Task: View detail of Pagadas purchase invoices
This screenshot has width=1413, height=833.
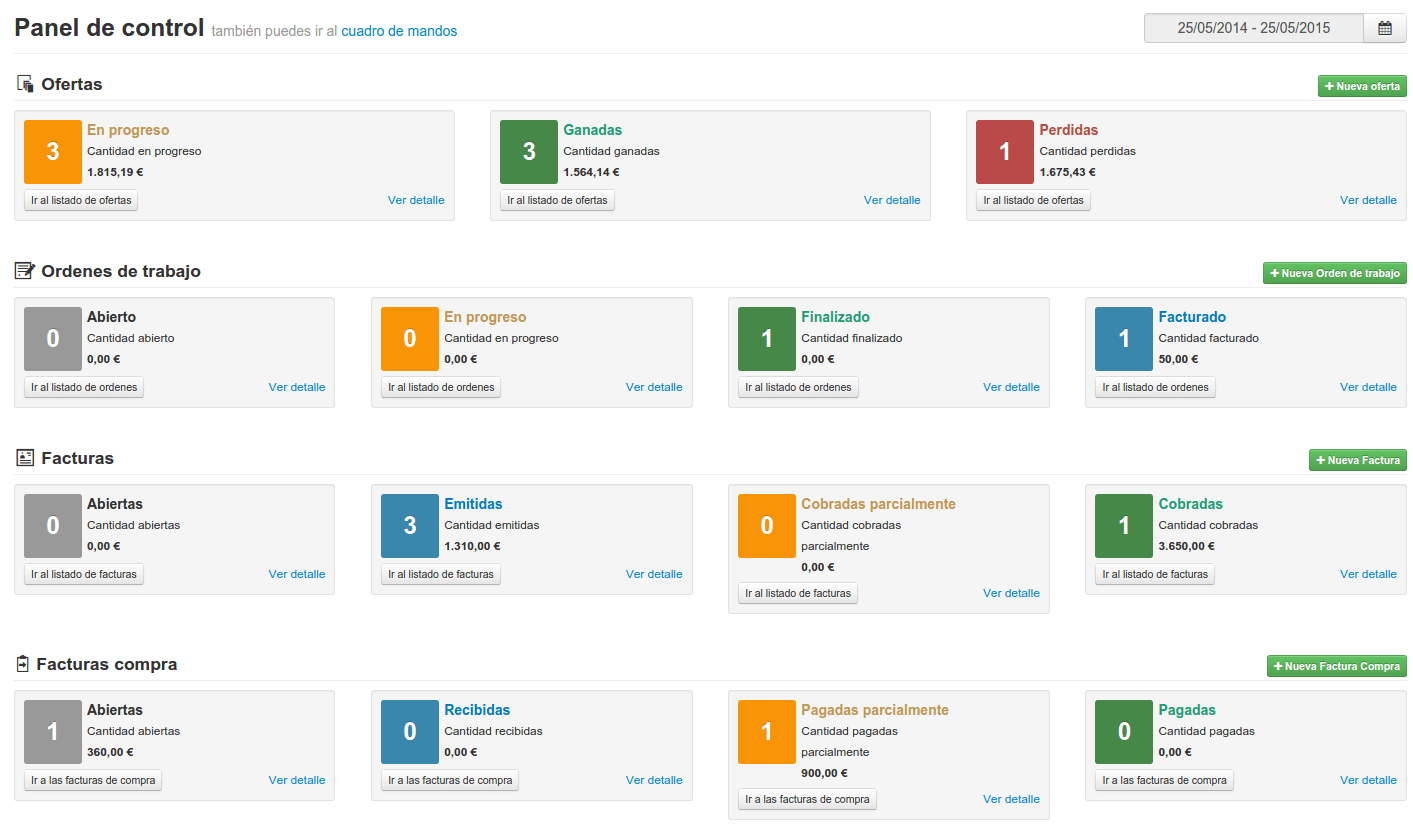Action: point(1368,780)
